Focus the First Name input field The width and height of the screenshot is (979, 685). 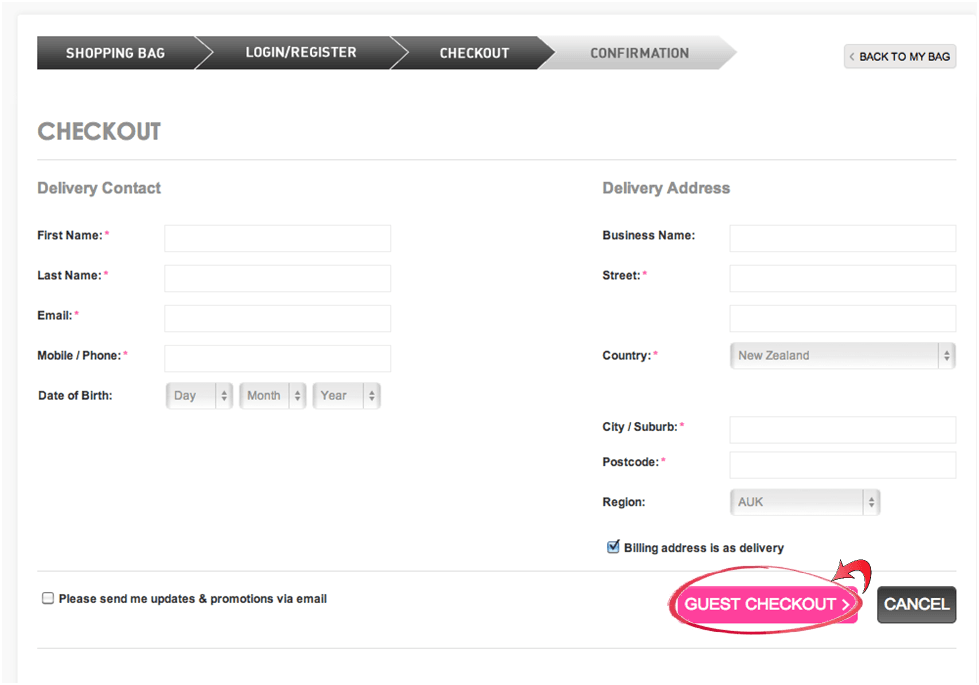tap(277, 238)
